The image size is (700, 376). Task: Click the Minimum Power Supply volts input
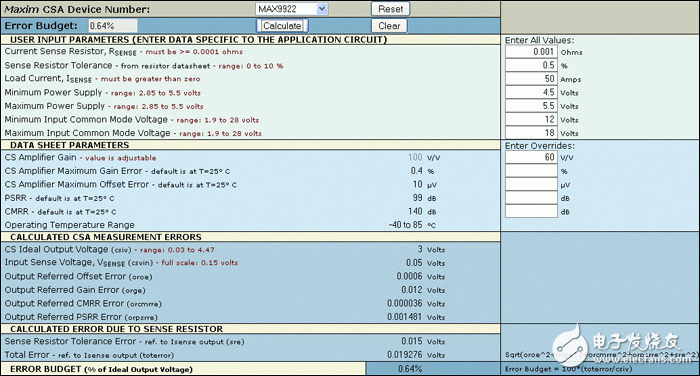(x=531, y=92)
